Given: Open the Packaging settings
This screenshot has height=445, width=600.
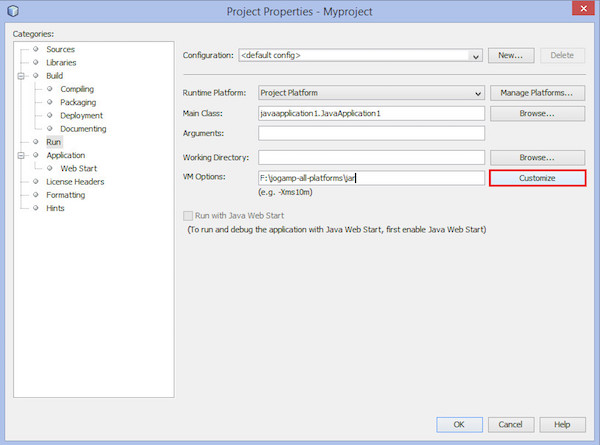Looking at the screenshot, I should 78,103.
